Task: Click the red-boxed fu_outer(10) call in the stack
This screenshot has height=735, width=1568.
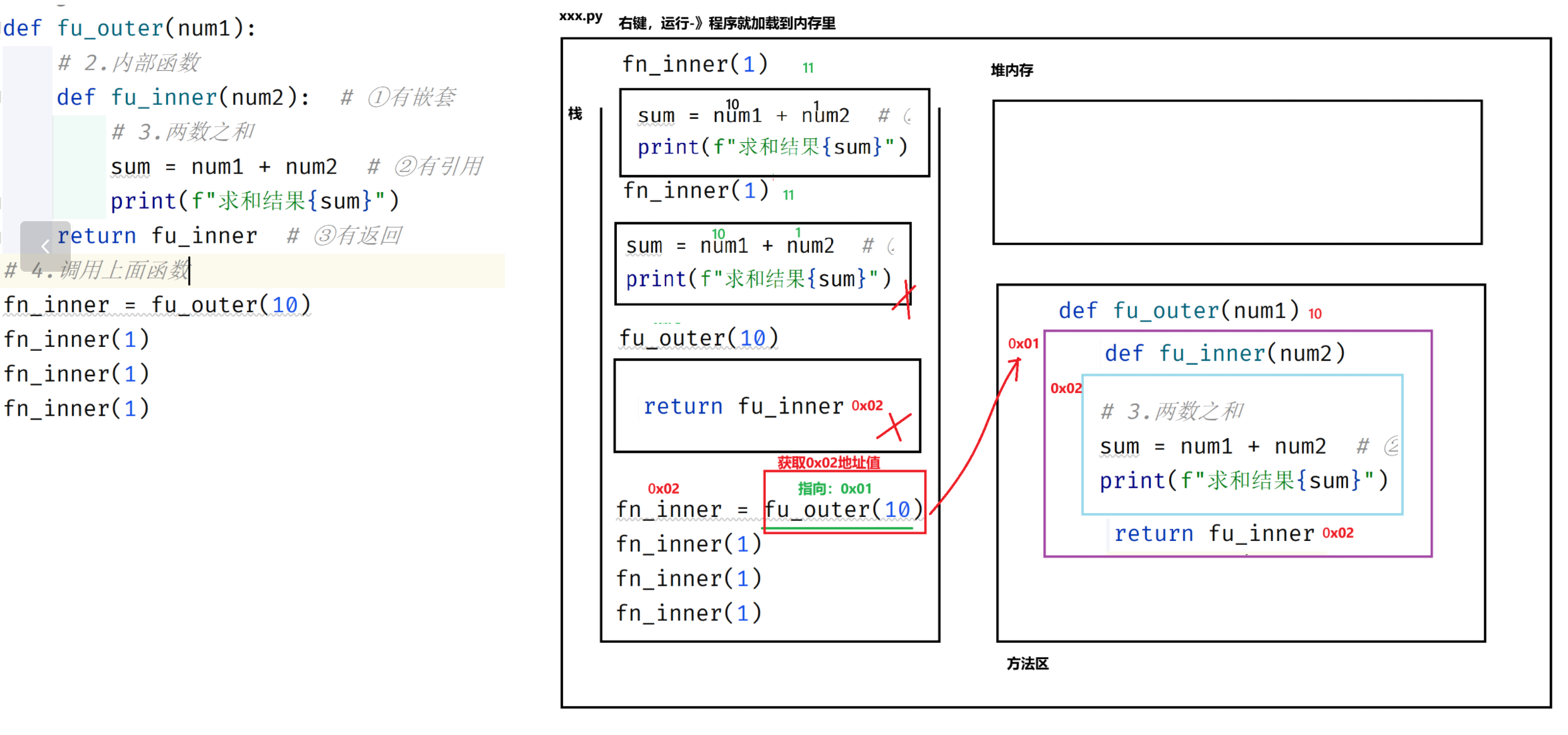Action: point(844,509)
